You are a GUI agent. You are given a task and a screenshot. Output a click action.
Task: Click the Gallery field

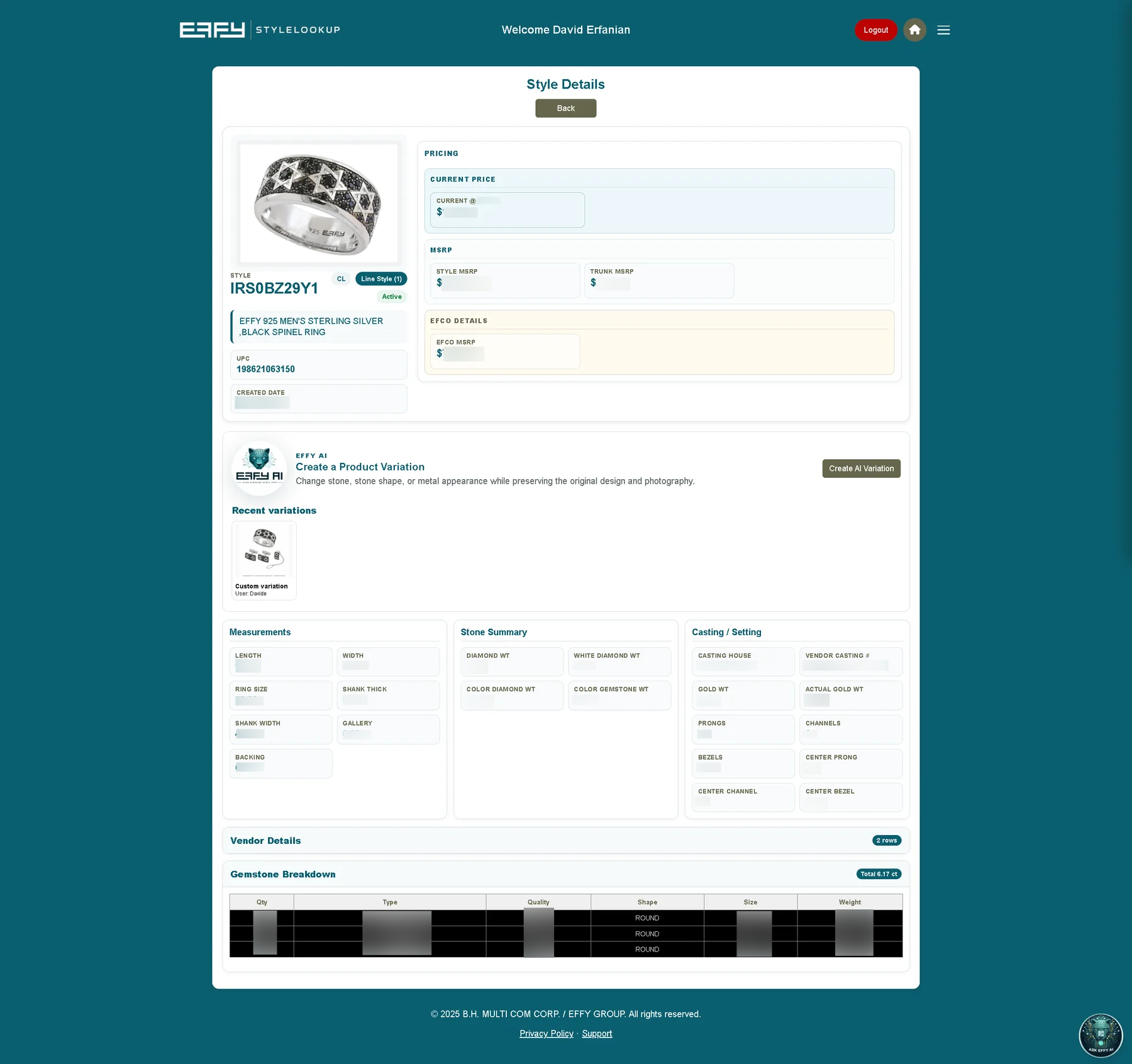388,729
